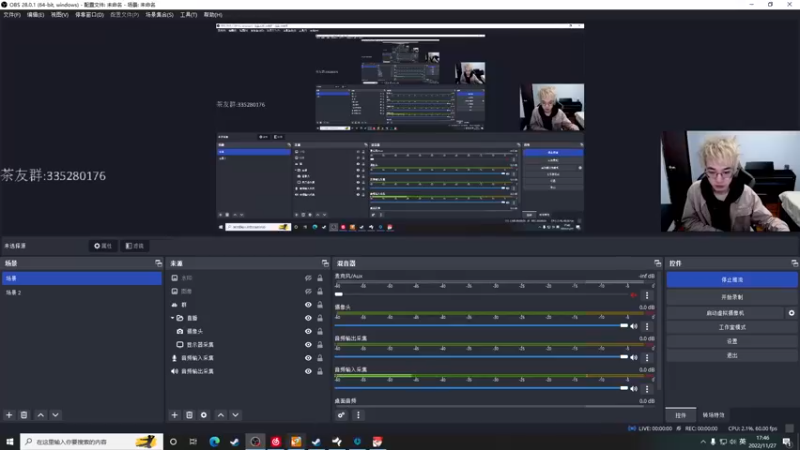Image resolution: width=800 pixels, height=450 pixels.
Task: Mute the 摄像头 mixer channel
Action: click(x=634, y=326)
